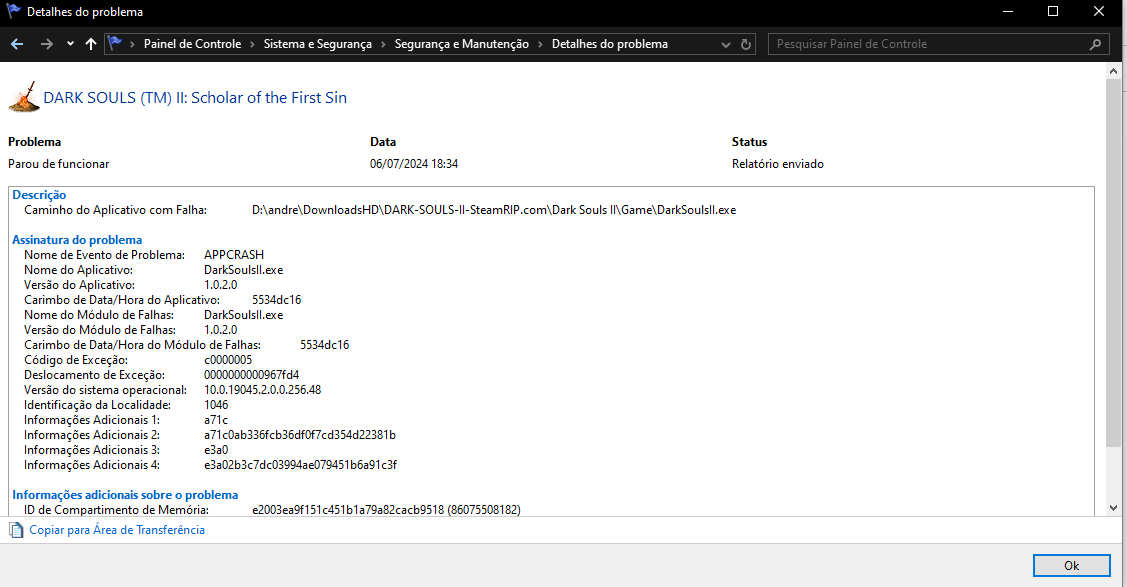Click Copiar para Área de Transferência link
Image resolution: width=1127 pixels, height=587 pixels.
click(x=116, y=530)
